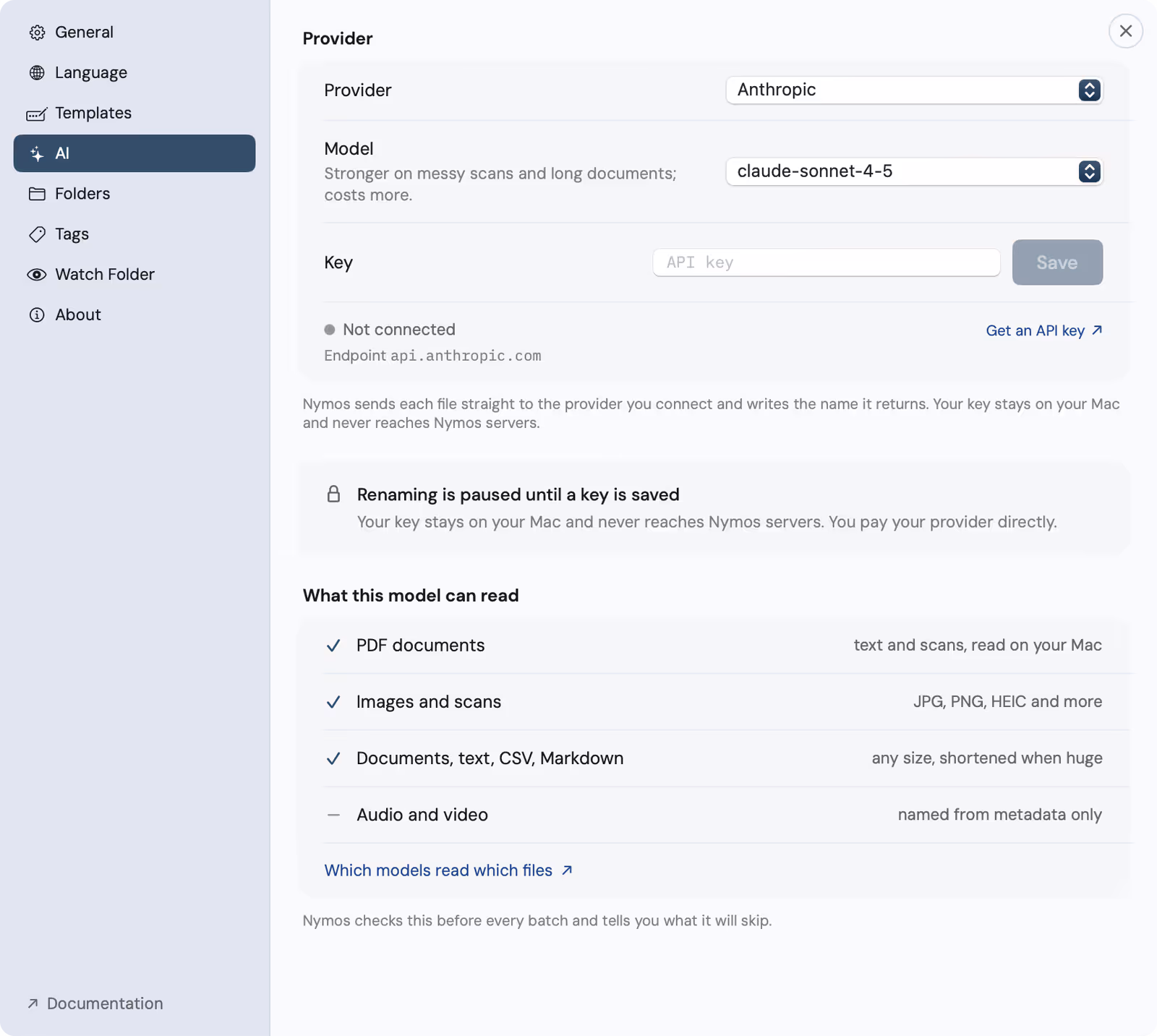Click the Documents, text, CSV, Markdown label
This screenshot has height=1036, width=1157.
[490, 758]
